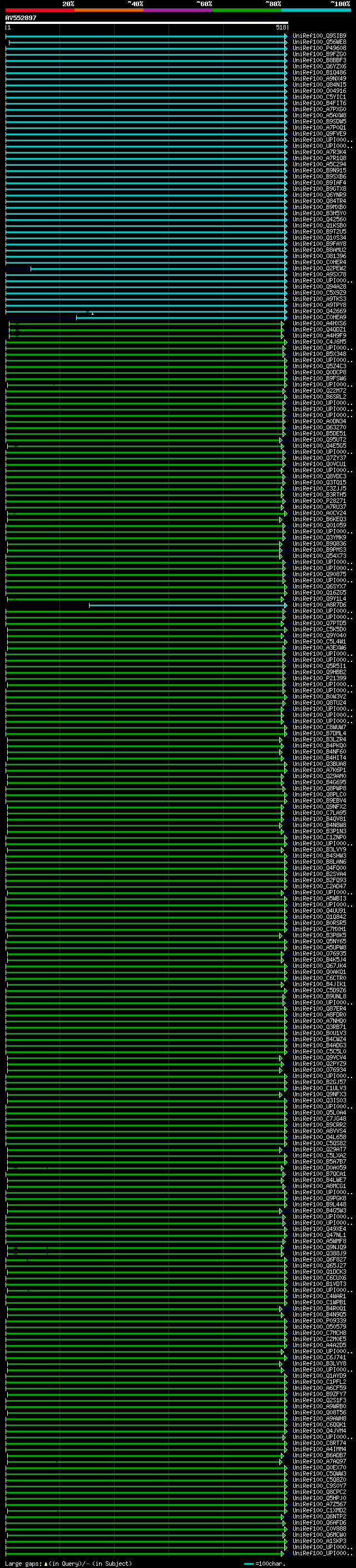Select hit UniRef100_Q42669
This screenshot has height=1568, width=356.
(x=319, y=311)
